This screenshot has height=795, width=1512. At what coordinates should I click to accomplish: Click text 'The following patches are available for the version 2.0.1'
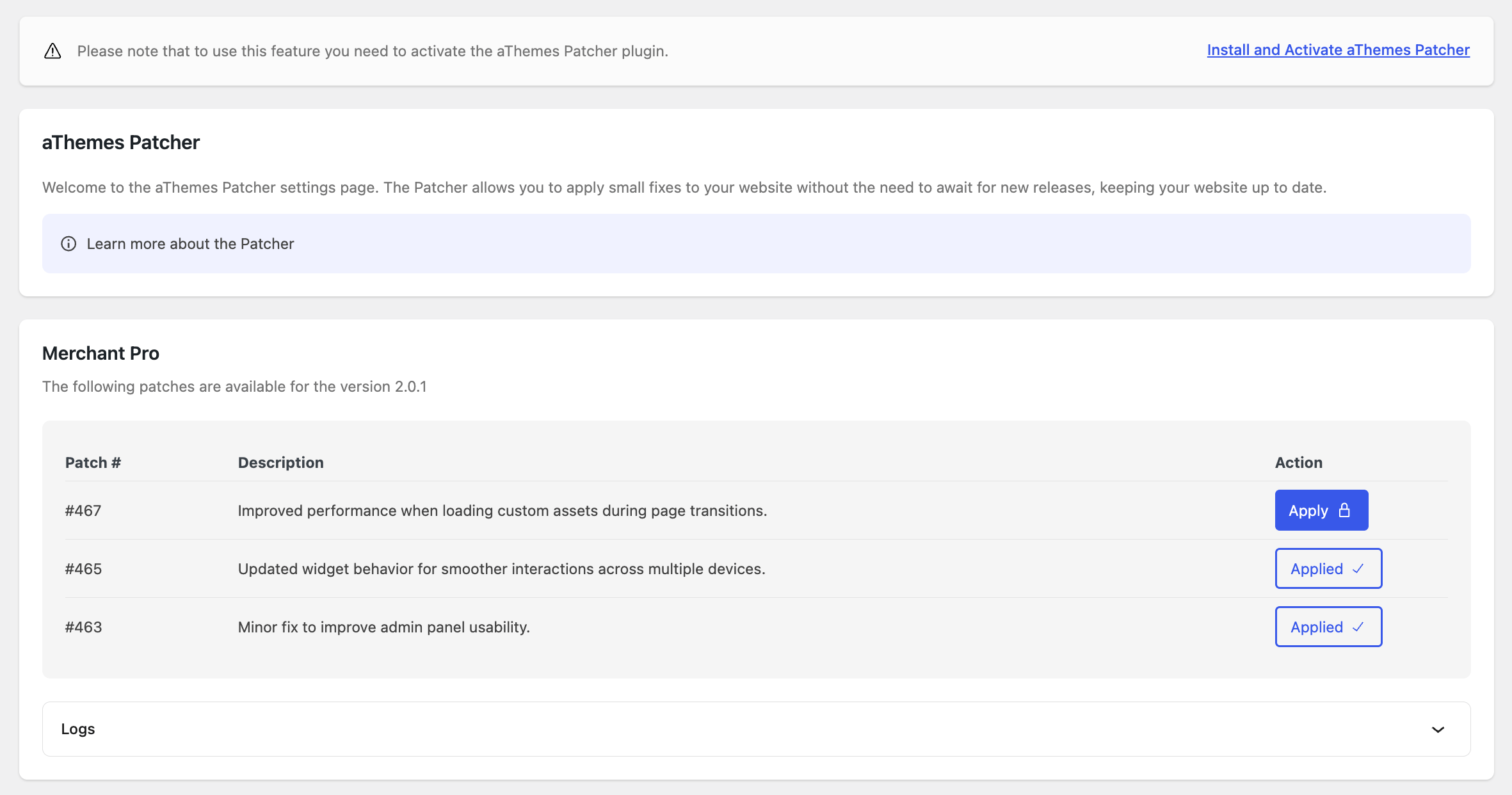pyautogui.click(x=234, y=387)
